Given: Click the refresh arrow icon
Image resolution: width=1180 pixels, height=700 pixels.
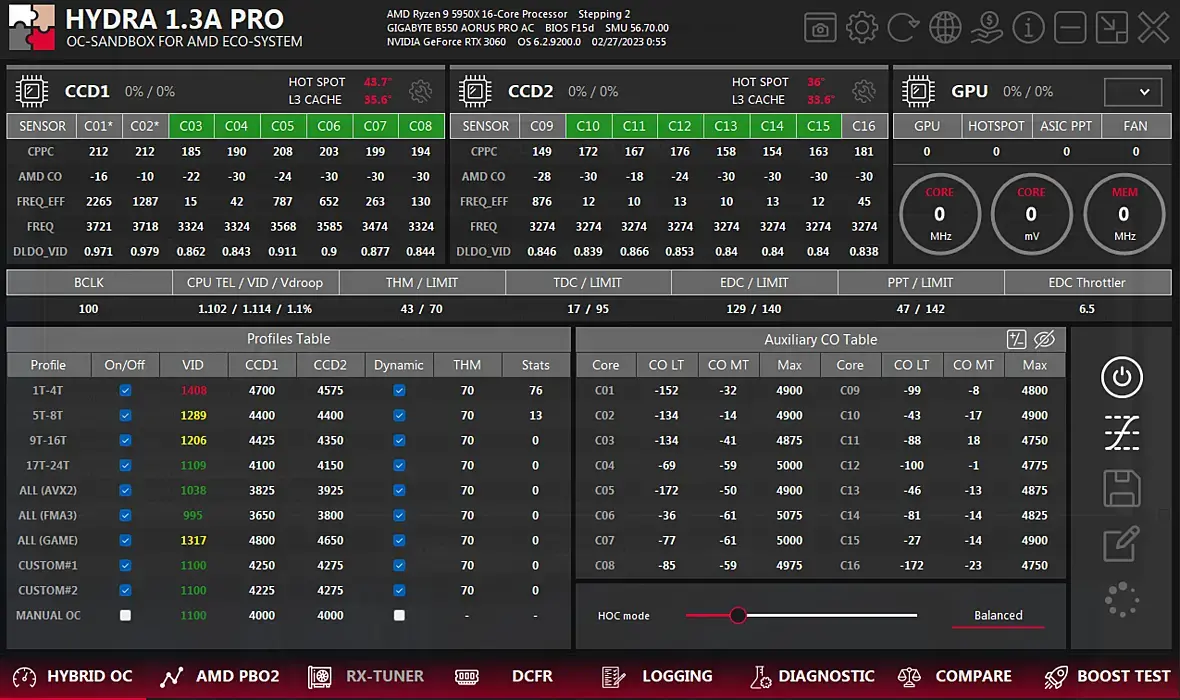Looking at the screenshot, I should 903,29.
